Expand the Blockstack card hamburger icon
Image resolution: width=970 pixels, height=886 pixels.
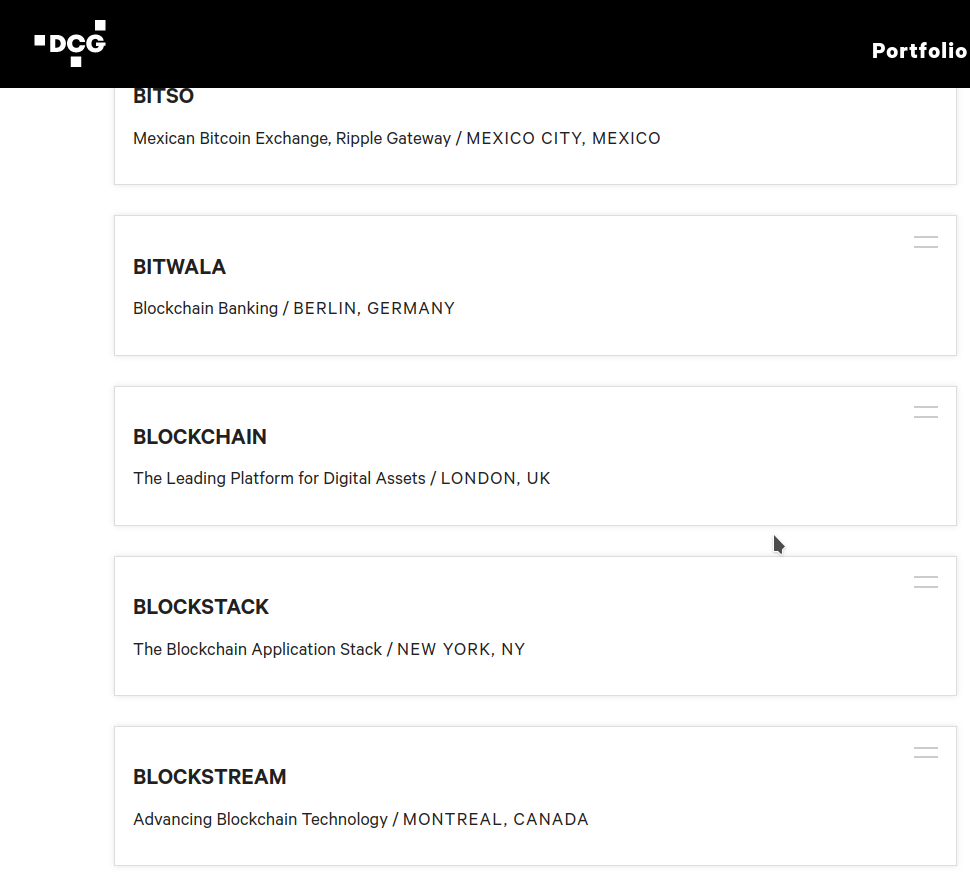(x=925, y=582)
